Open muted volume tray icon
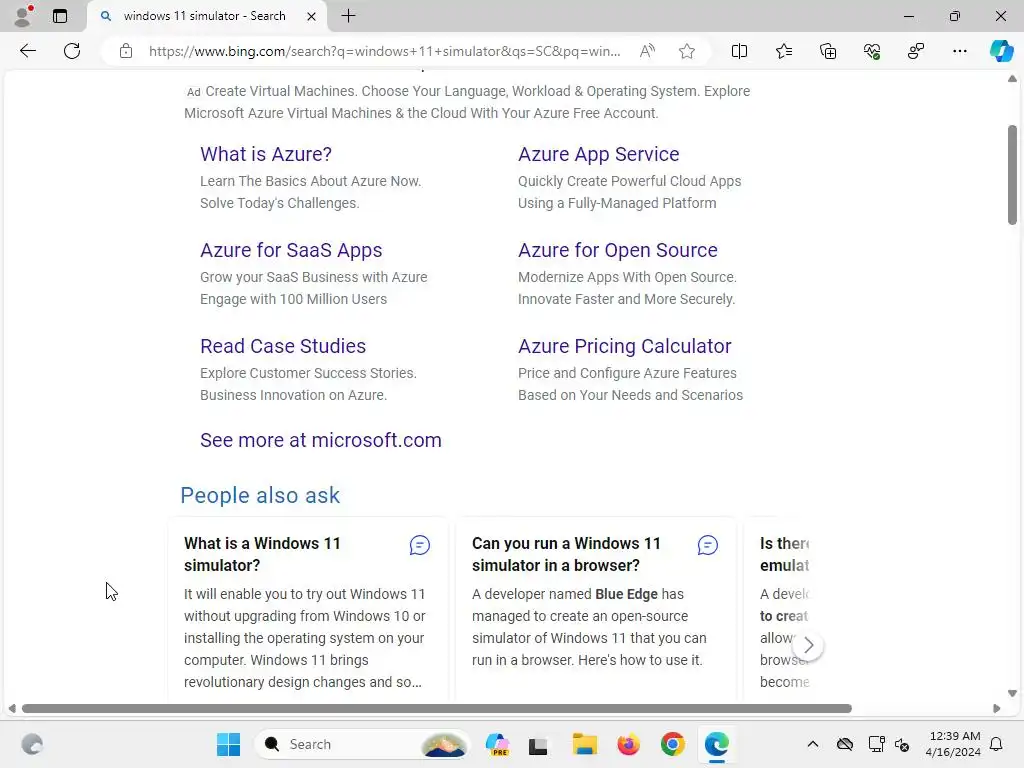 (x=902, y=744)
